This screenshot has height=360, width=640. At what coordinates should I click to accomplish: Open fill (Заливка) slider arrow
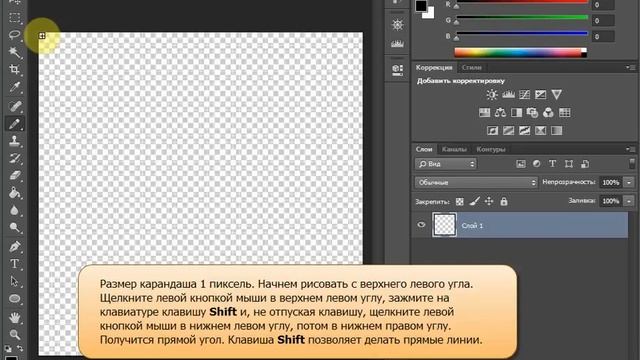[x=629, y=201]
